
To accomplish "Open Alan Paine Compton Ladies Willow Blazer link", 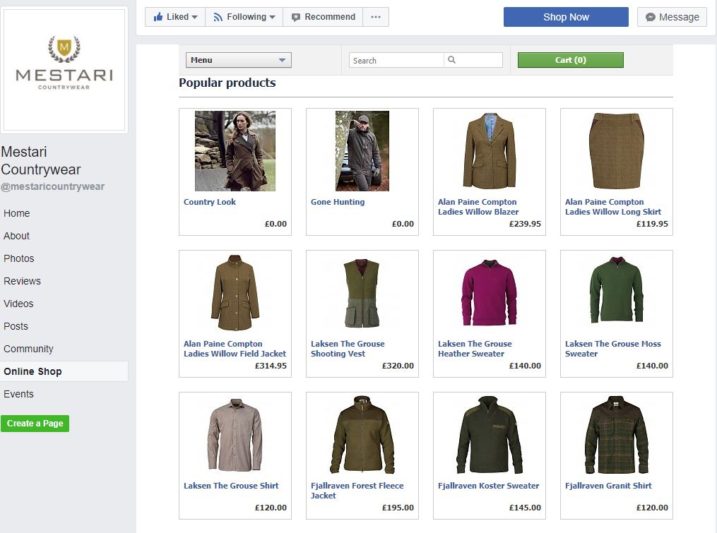I will tap(478, 207).
